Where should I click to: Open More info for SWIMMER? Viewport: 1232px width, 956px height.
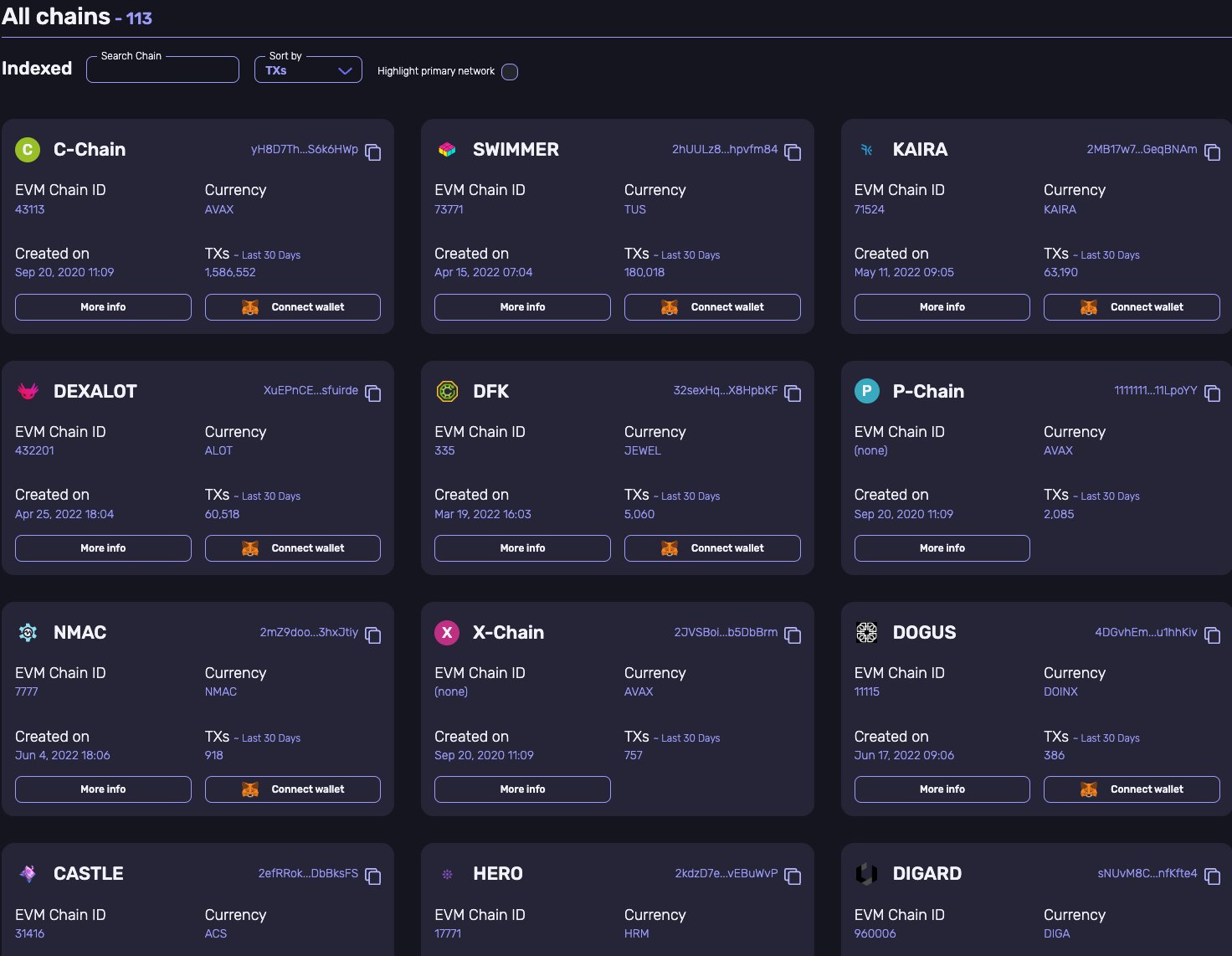[x=522, y=307]
